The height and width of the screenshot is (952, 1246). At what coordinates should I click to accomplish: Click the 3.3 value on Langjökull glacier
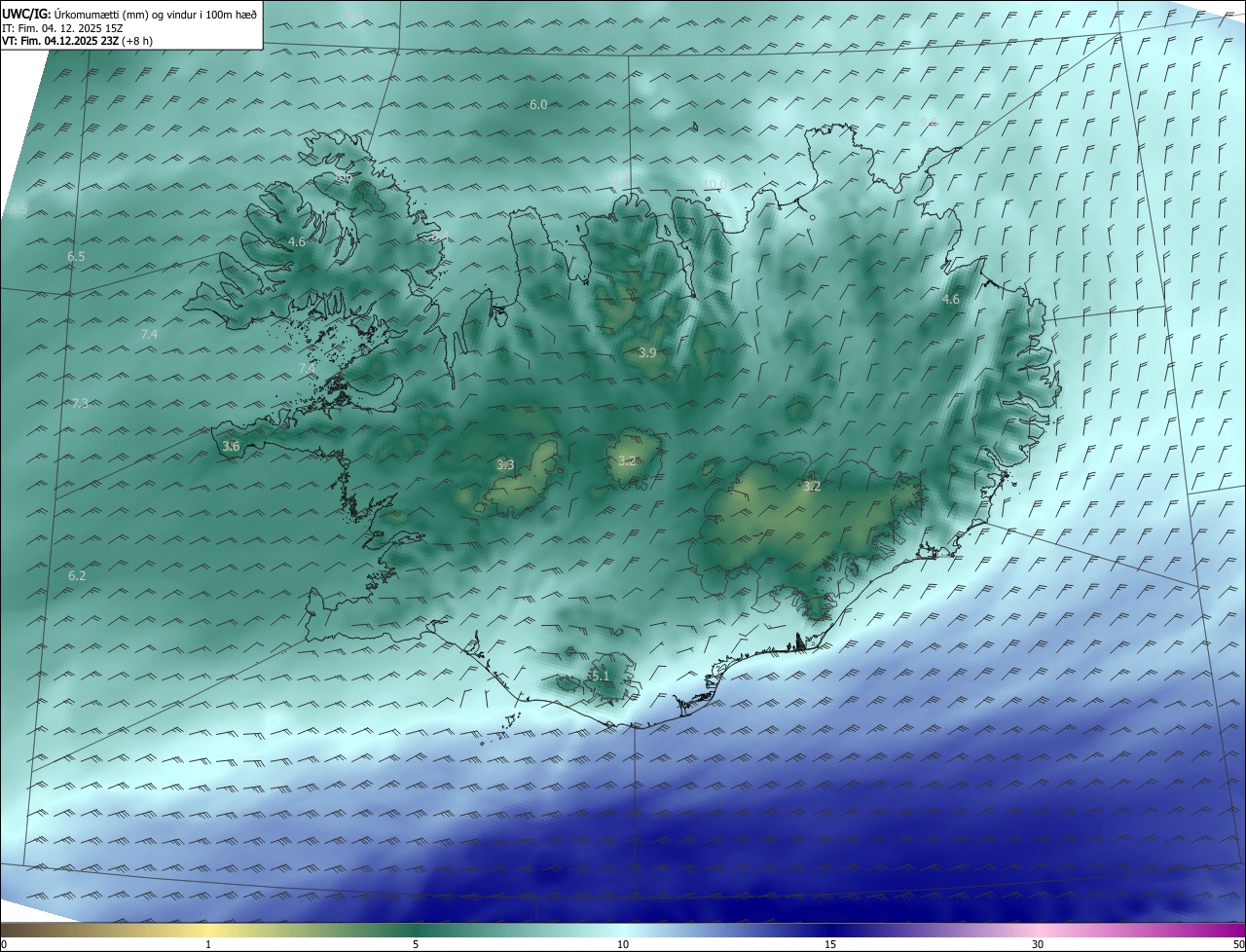coord(505,464)
